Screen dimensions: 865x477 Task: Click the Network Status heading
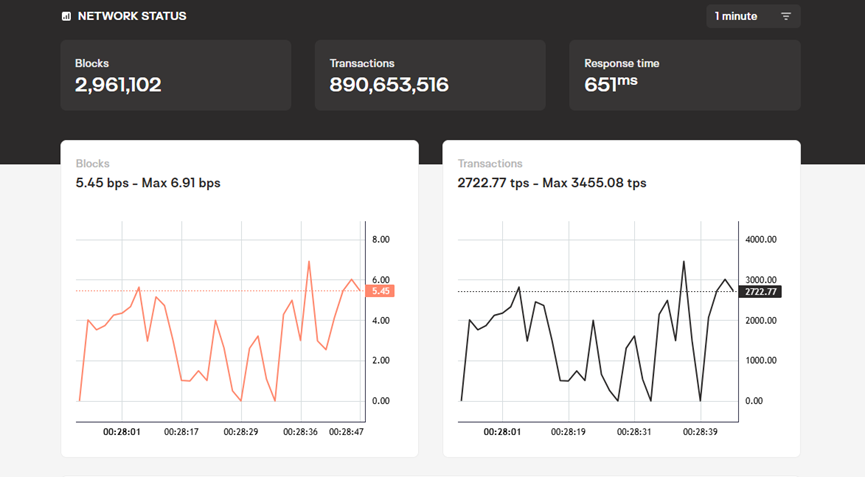(x=132, y=17)
